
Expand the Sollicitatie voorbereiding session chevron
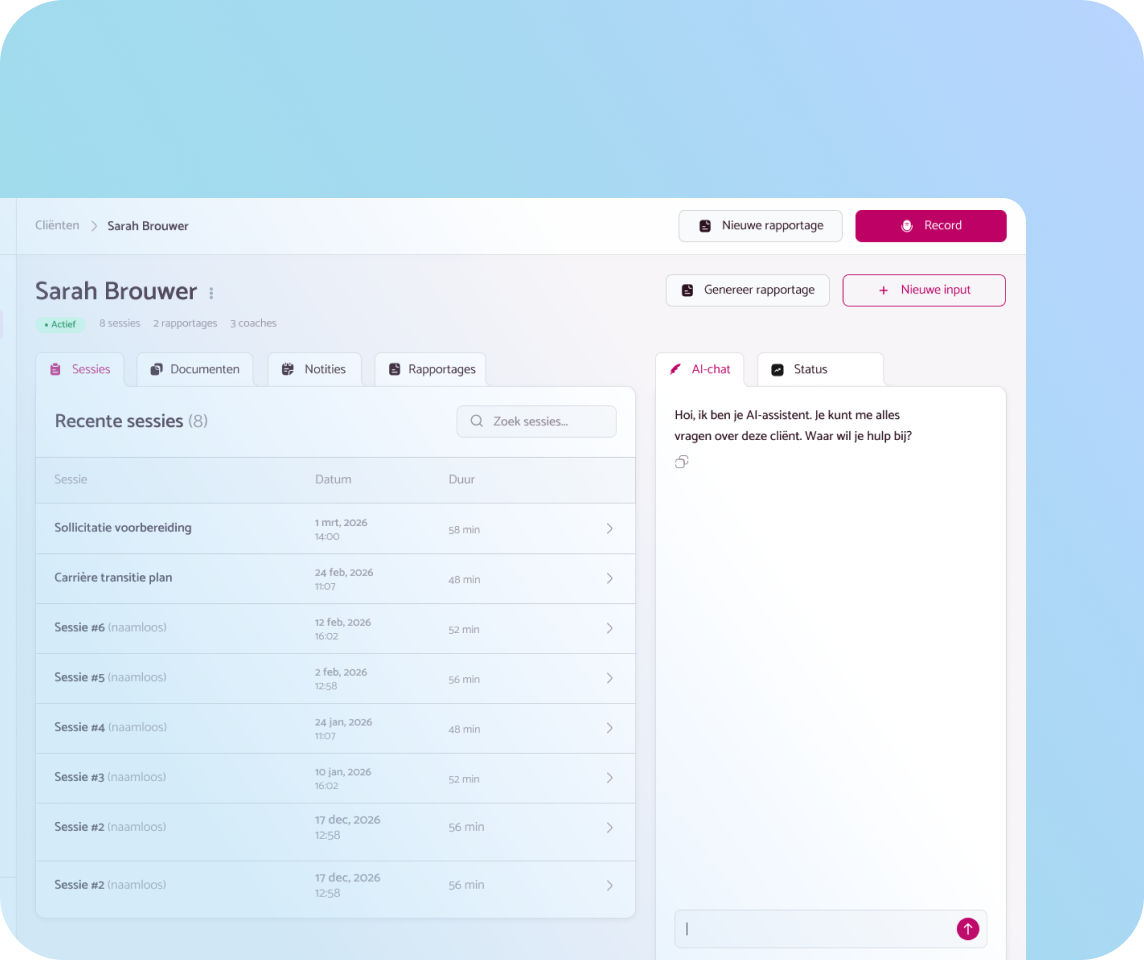[609, 529]
